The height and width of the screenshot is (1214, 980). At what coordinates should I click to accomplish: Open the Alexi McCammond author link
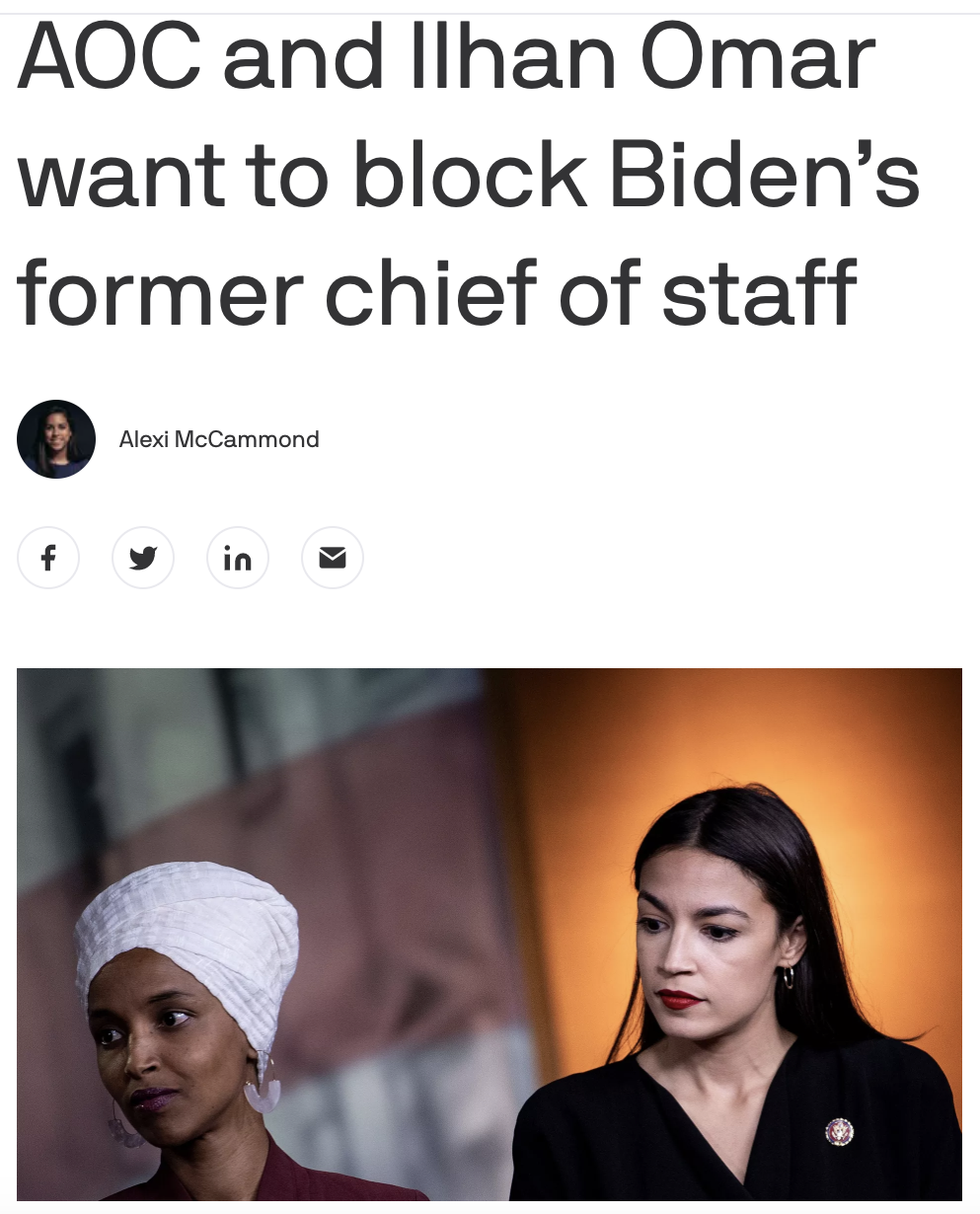click(219, 439)
